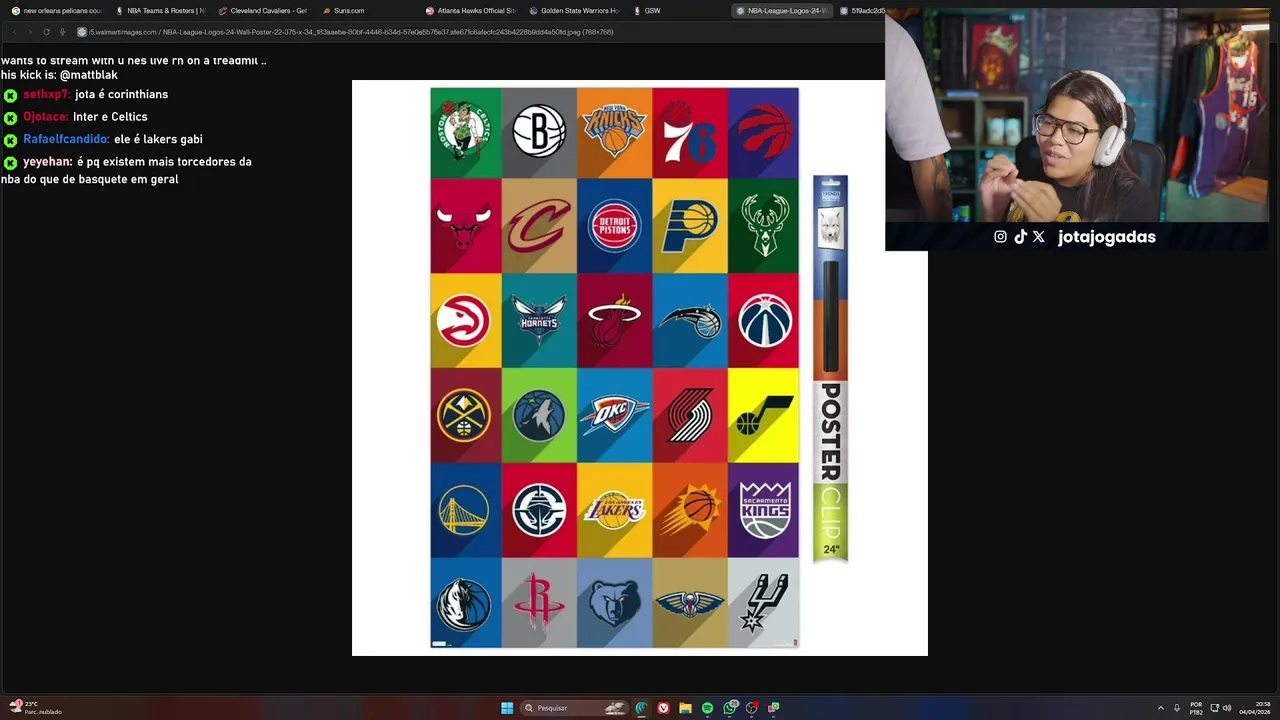Open the volume tray icon
This screenshot has height=720, width=1280.
(x=1227, y=708)
